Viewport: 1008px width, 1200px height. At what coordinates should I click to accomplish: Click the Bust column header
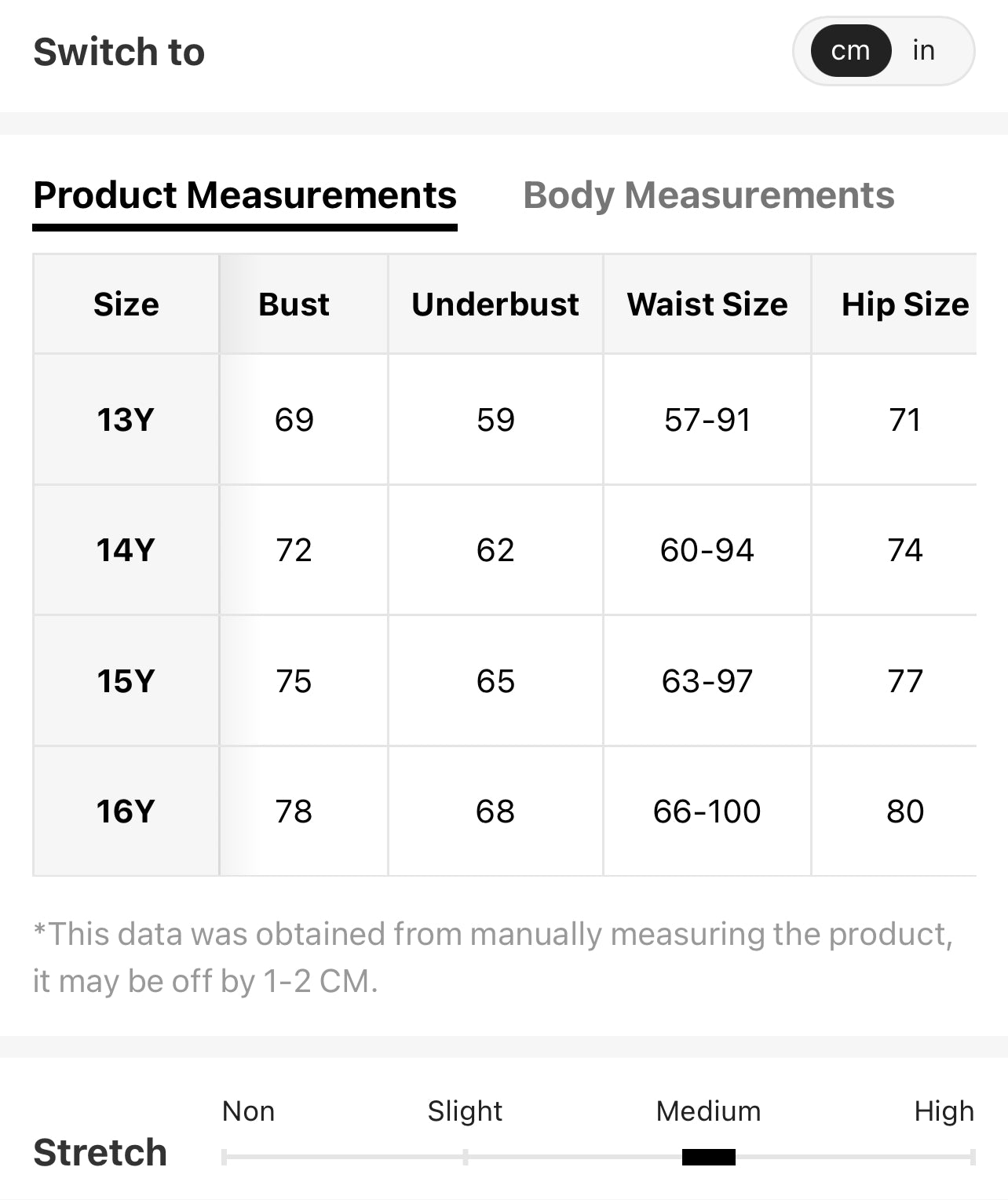[294, 305]
